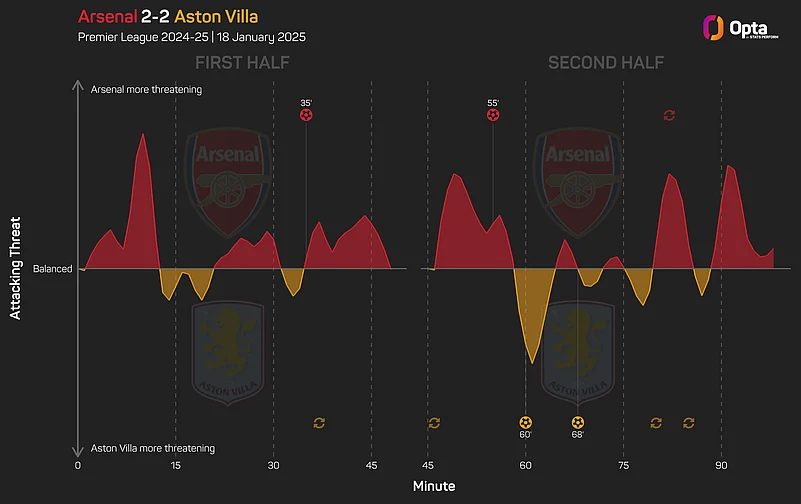
Task: Click the Aston Villa crest in second half
Action: tap(577, 350)
